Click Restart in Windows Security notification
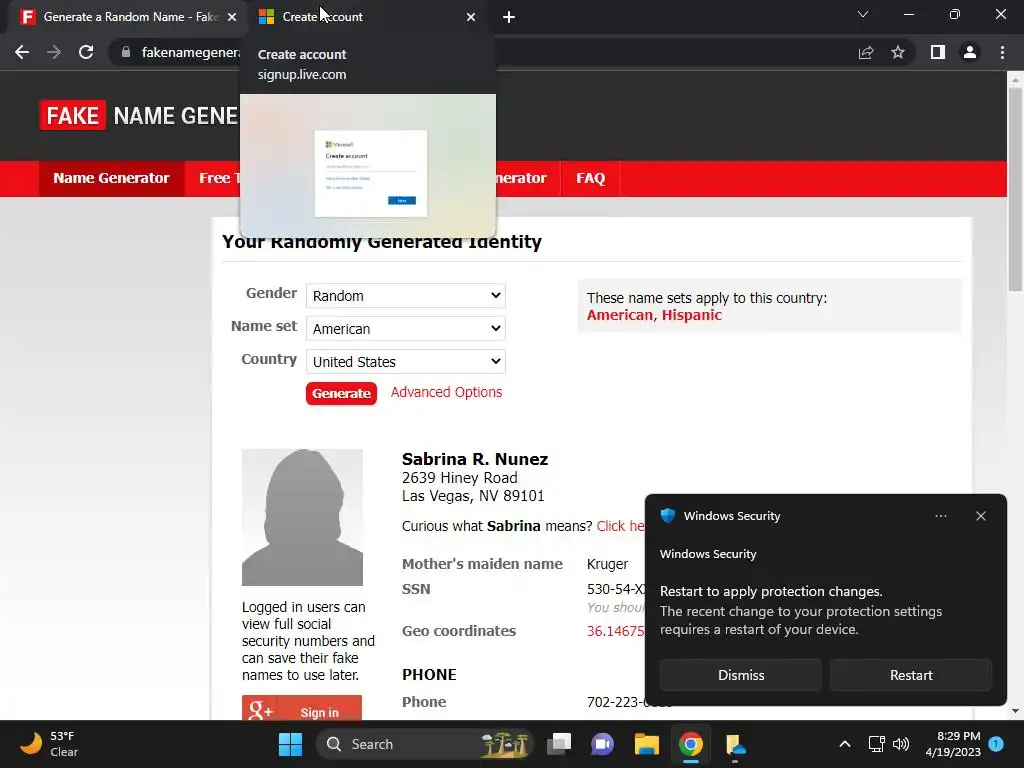This screenshot has width=1024, height=768. click(911, 675)
